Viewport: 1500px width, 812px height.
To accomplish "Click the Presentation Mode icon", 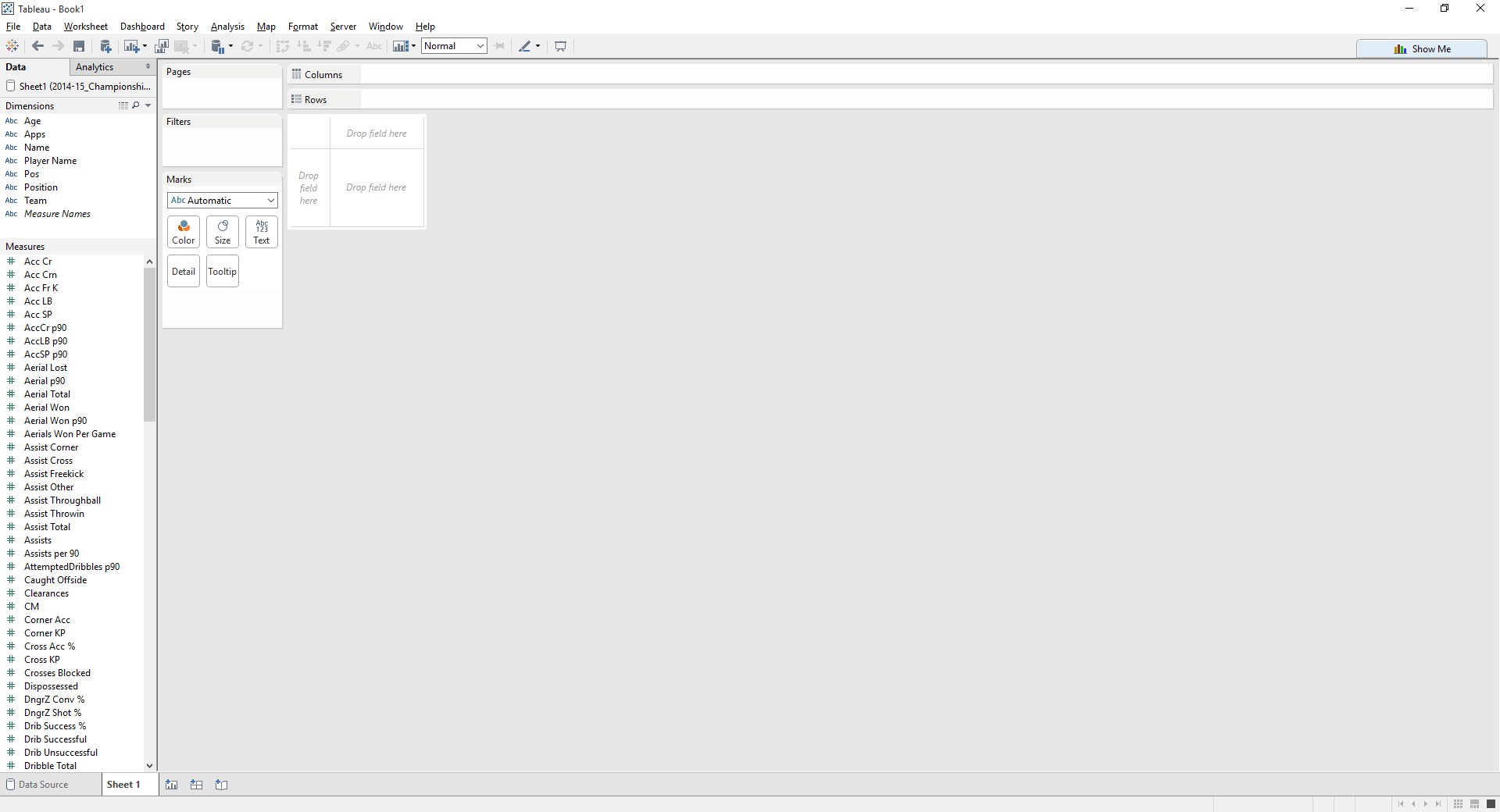I will coord(560,46).
